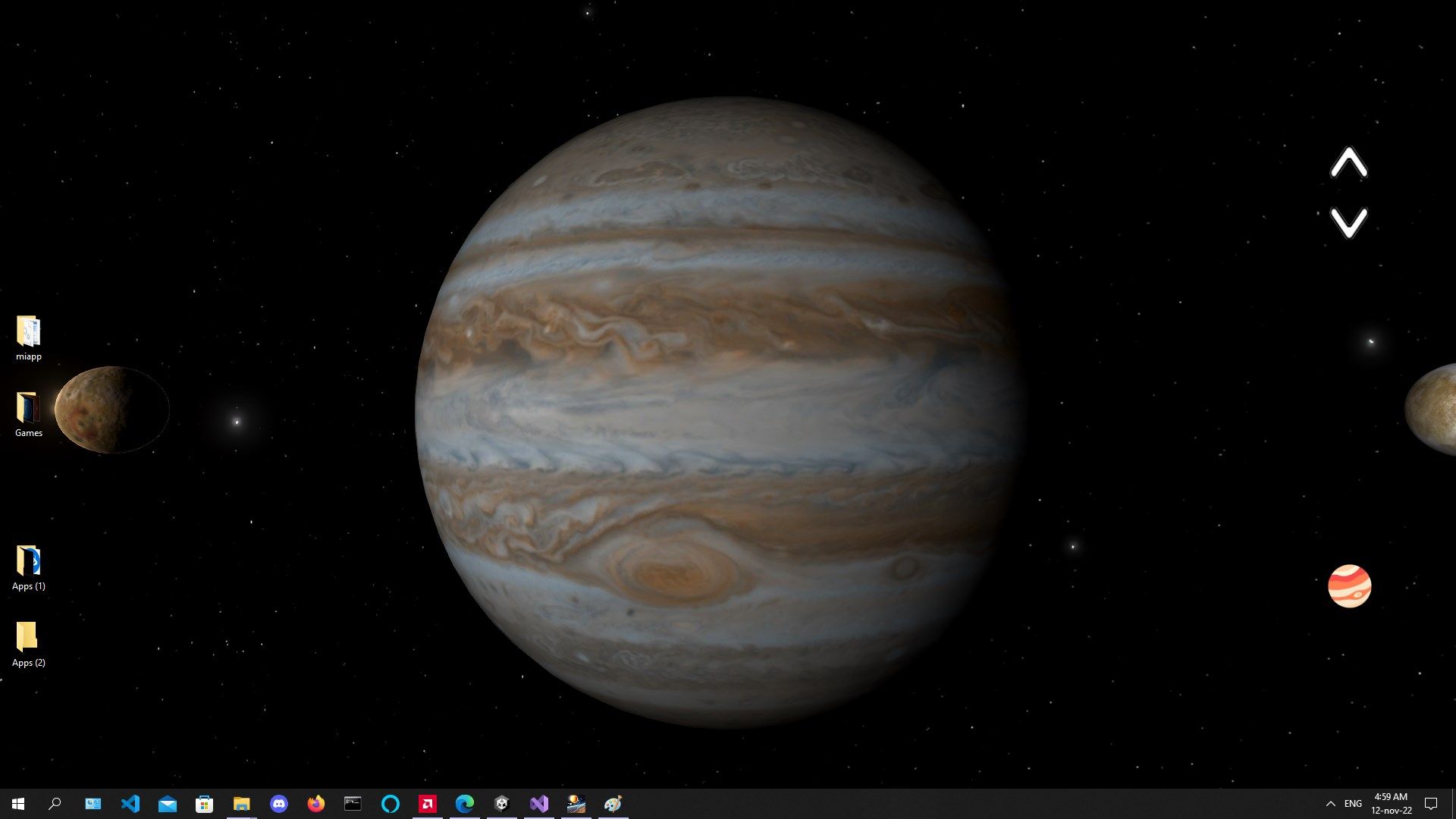Open the miapp desktop folder
Screen dimensions: 1456x819
[x=29, y=338]
